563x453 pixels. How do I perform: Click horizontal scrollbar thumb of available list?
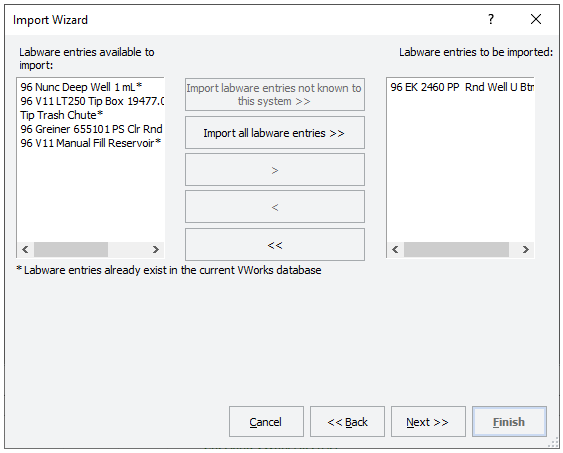(x=71, y=249)
